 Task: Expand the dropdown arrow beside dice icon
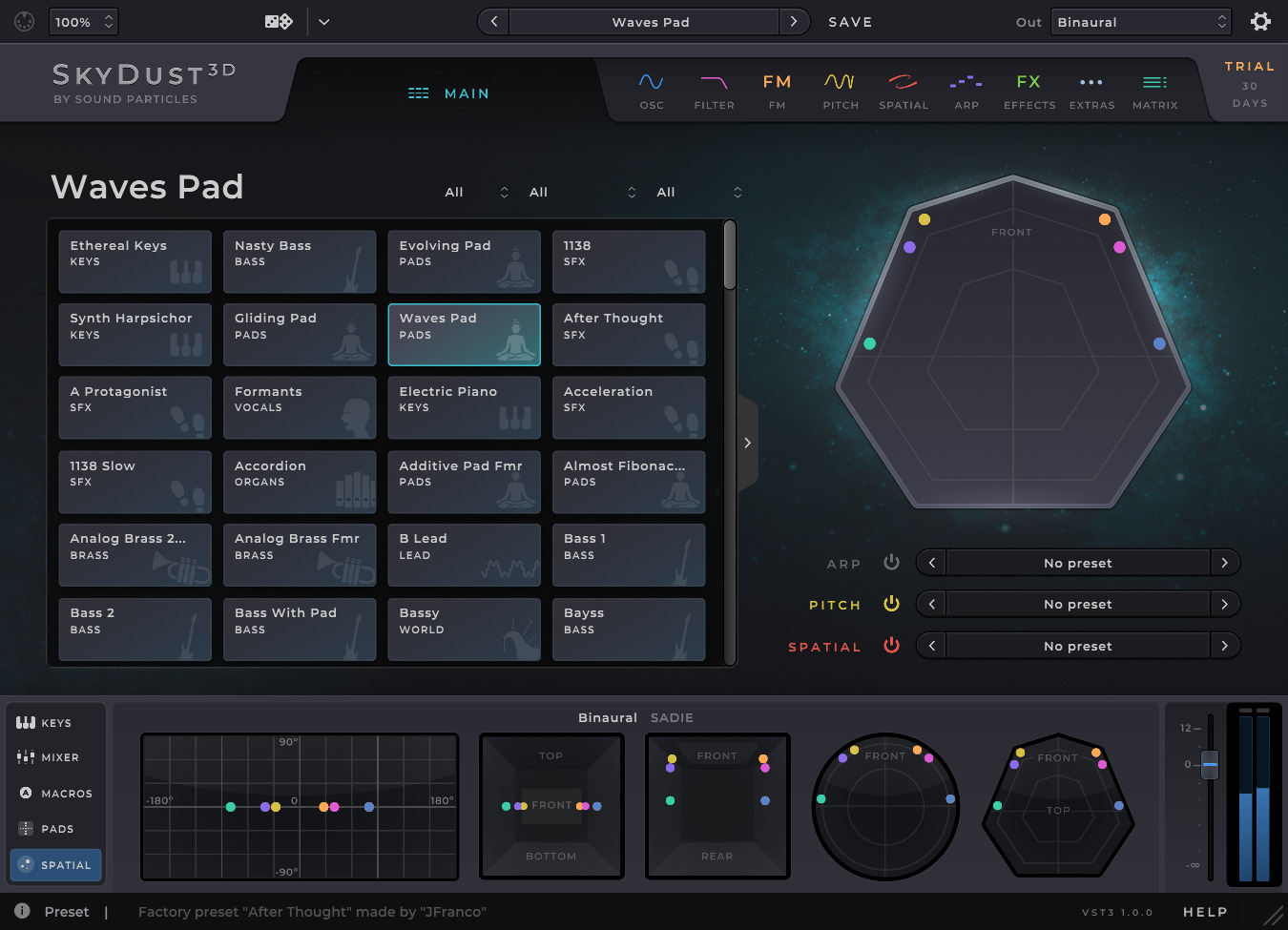[x=324, y=21]
